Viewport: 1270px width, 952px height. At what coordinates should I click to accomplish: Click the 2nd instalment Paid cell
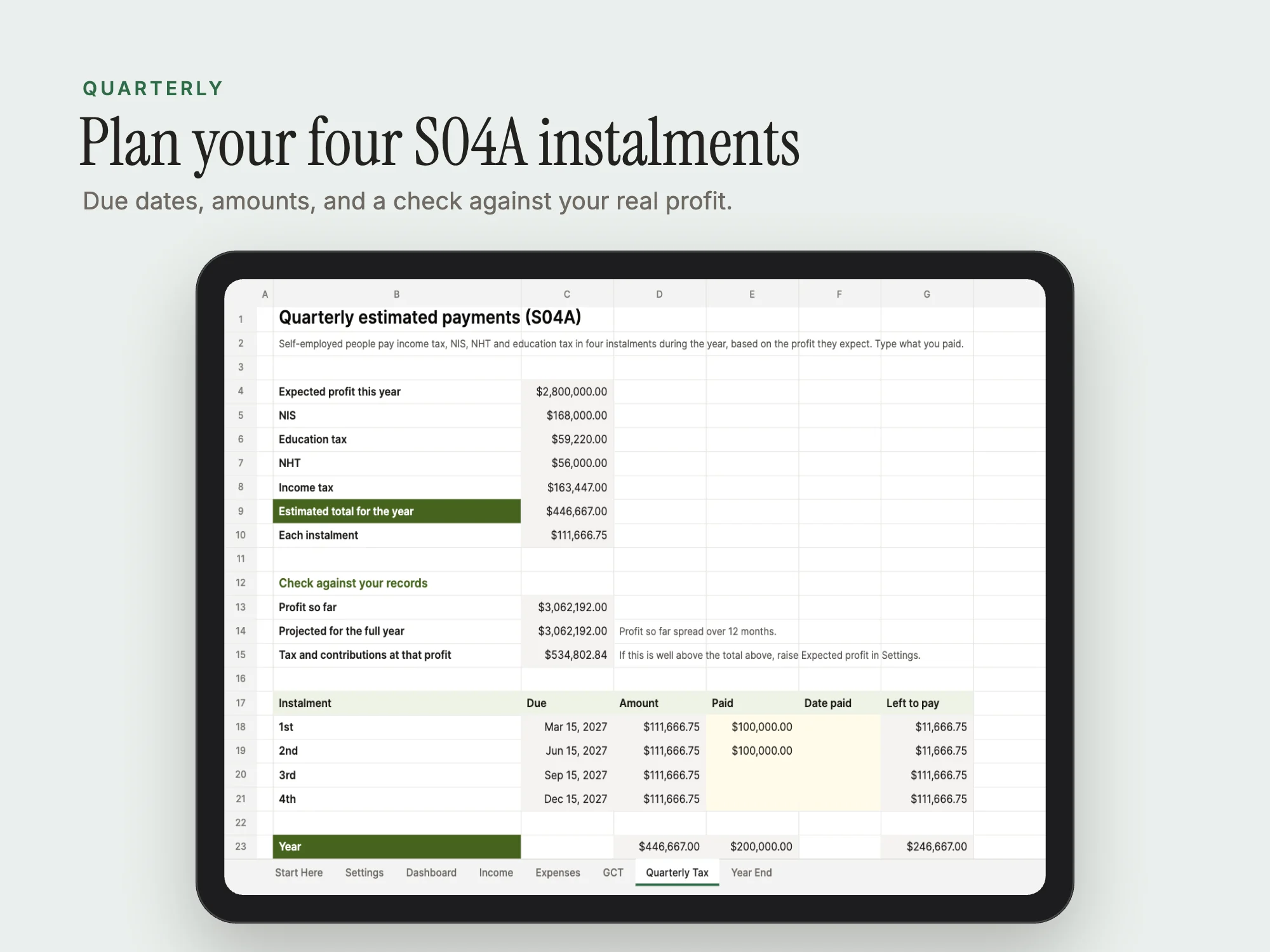(752, 751)
